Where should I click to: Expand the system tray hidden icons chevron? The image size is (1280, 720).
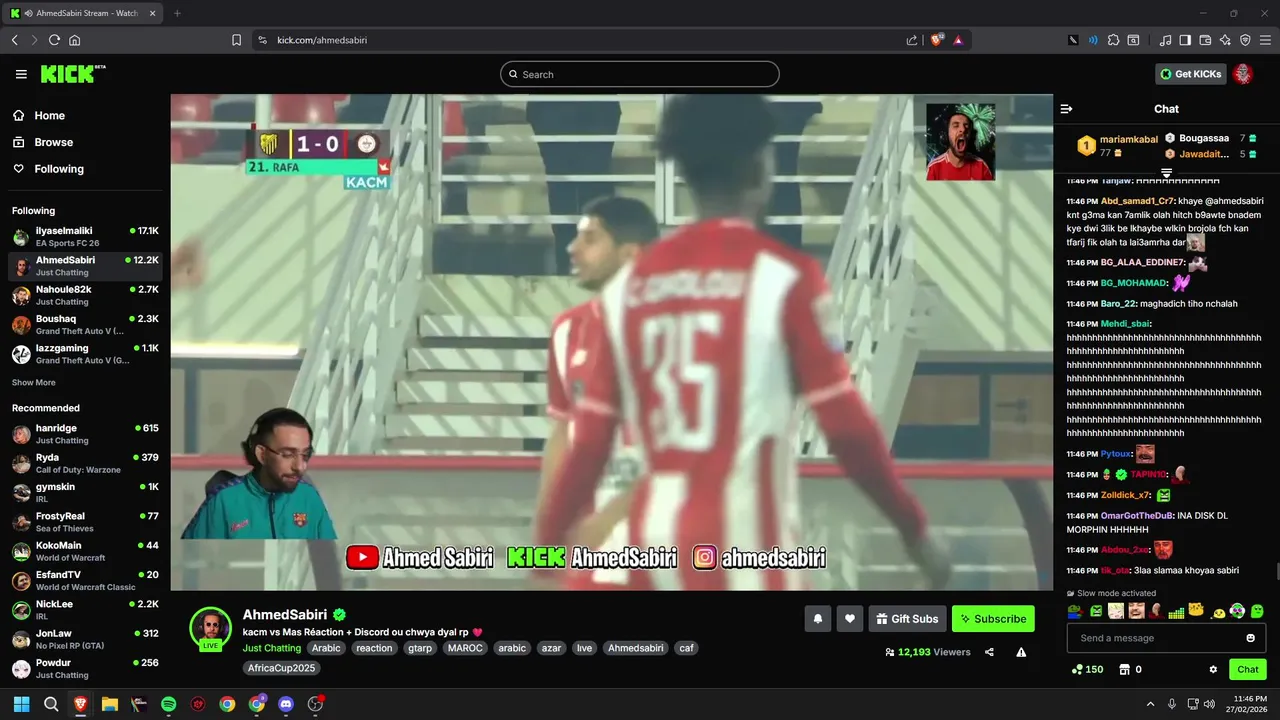point(1150,704)
